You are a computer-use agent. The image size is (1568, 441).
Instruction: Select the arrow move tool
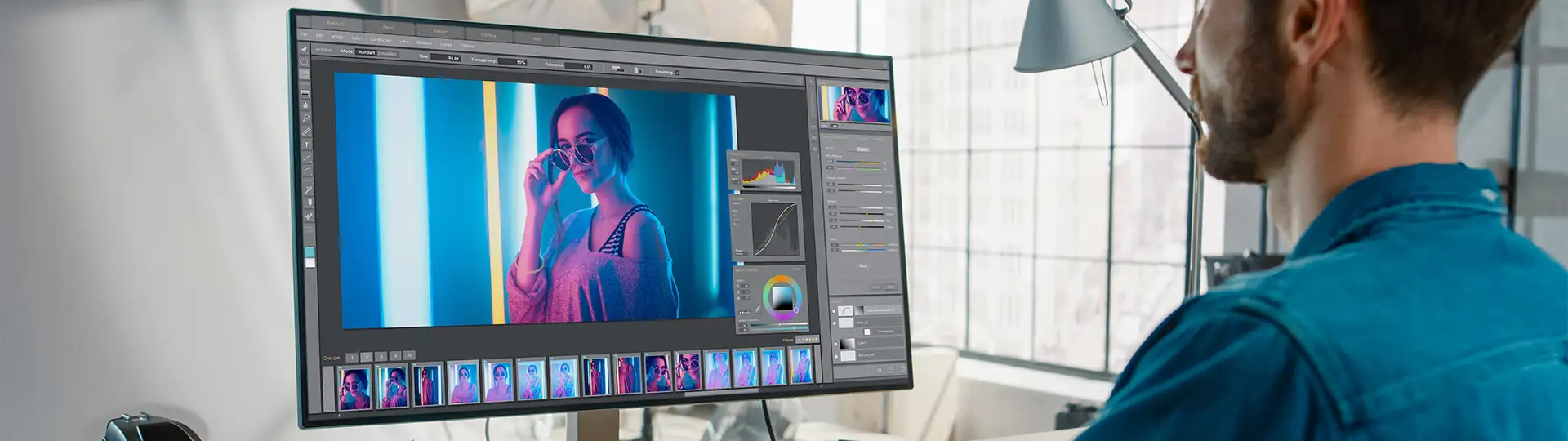(304, 49)
